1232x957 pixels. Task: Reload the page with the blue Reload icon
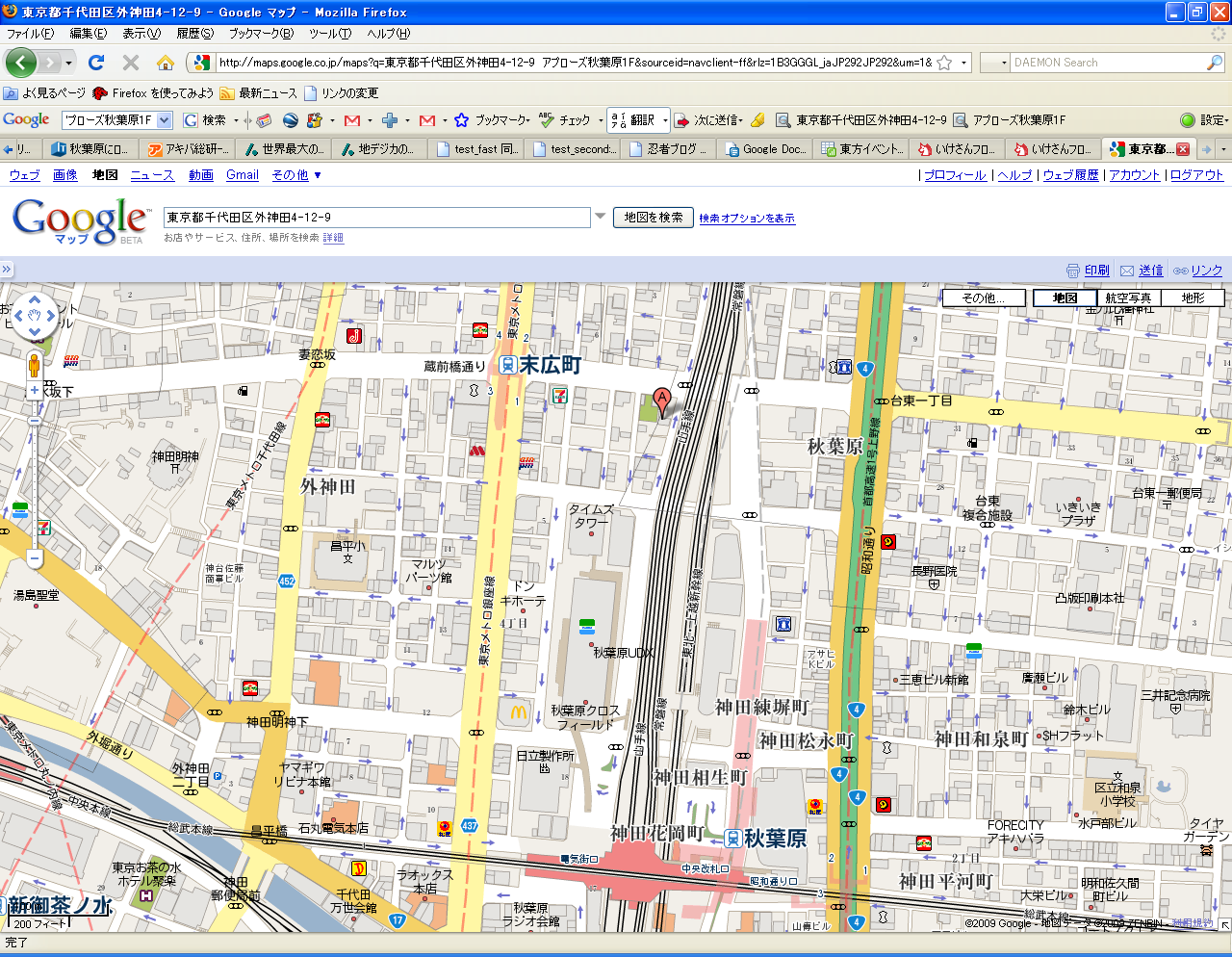coord(95,63)
